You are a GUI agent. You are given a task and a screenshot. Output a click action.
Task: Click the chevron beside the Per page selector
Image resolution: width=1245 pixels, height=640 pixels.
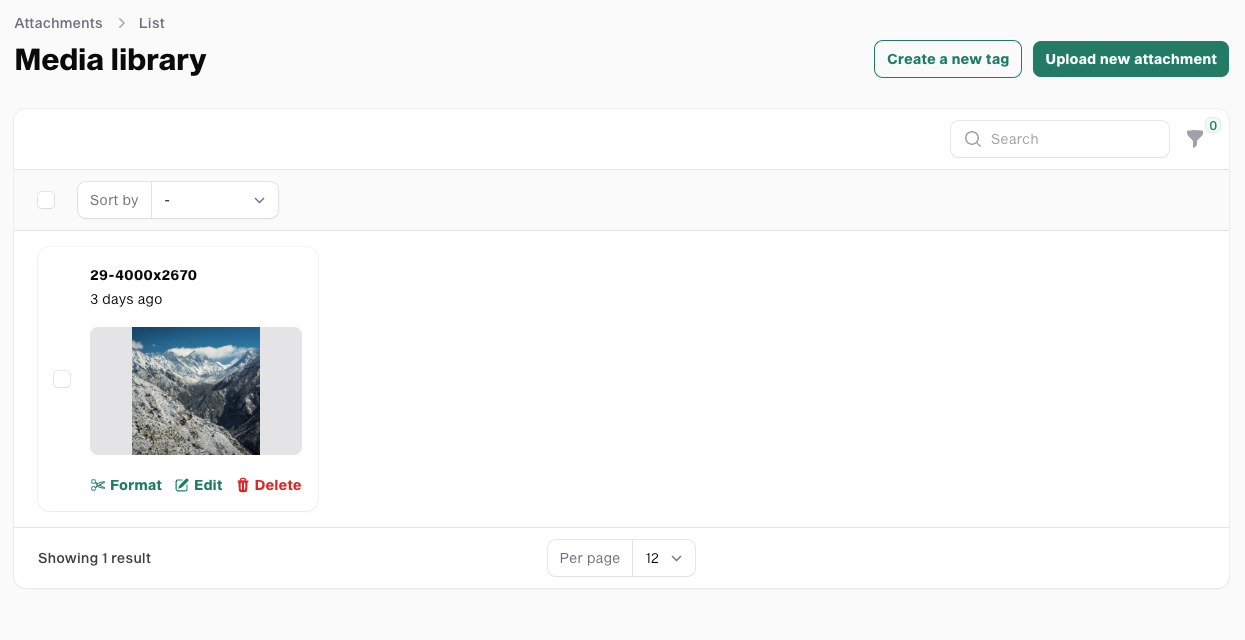point(676,558)
